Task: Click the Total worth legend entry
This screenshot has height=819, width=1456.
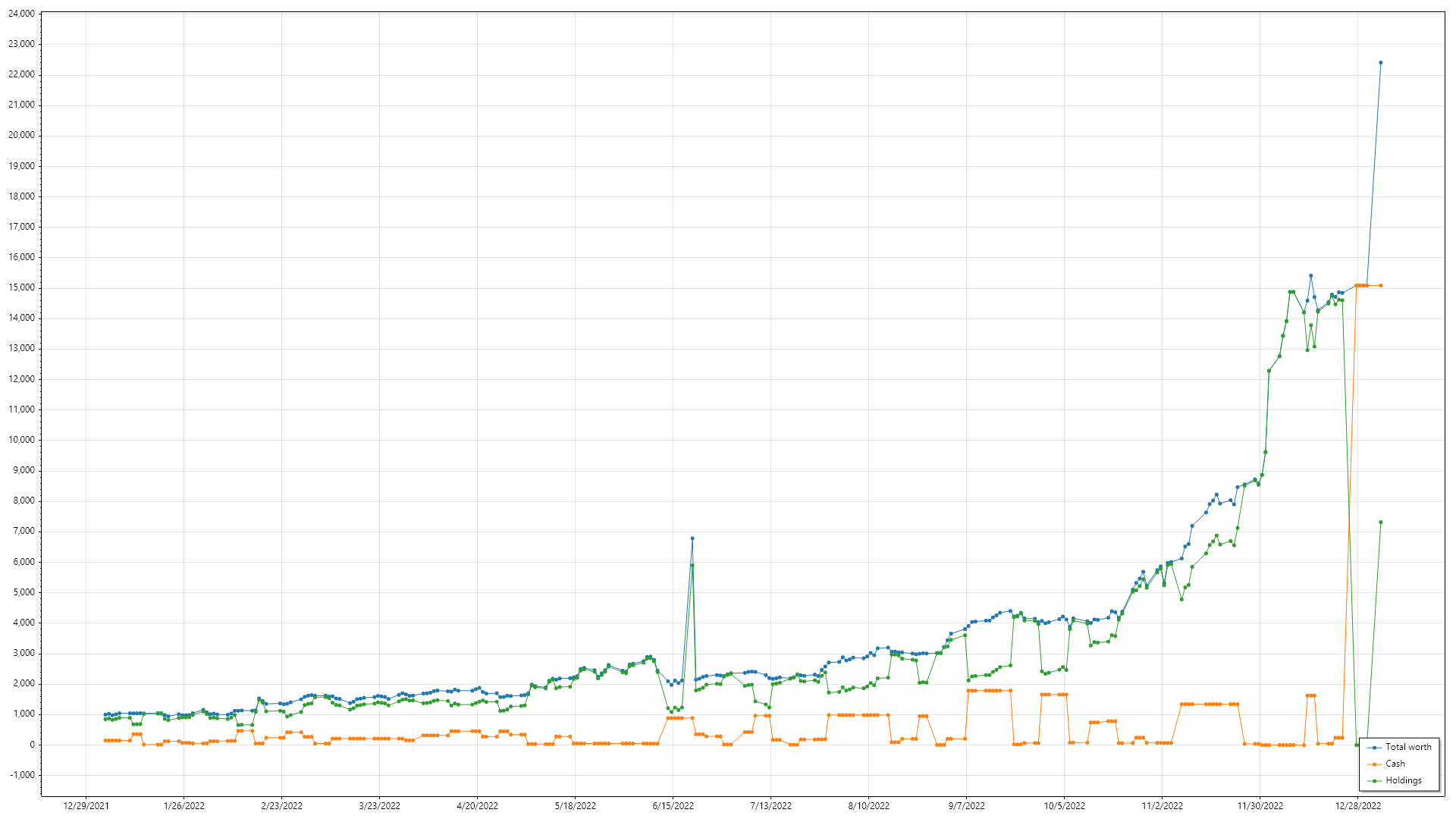Action: click(x=1408, y=747)
